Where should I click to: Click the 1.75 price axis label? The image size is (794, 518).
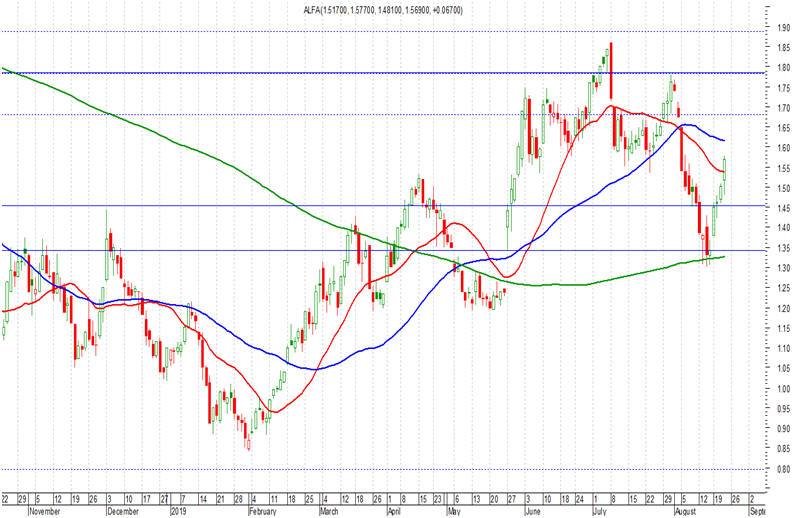[x=784, y=88]
